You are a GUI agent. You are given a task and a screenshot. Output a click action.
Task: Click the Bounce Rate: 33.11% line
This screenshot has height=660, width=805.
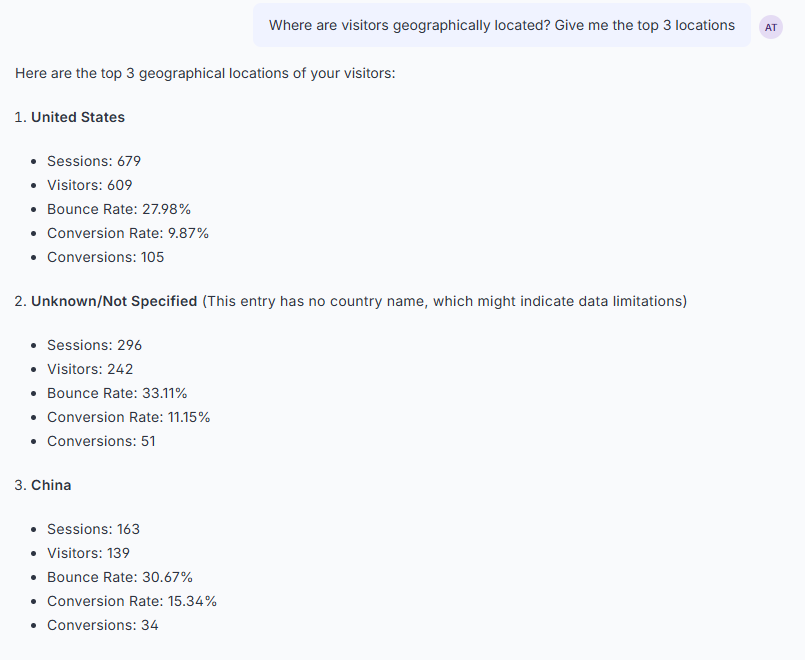(117, 393)
